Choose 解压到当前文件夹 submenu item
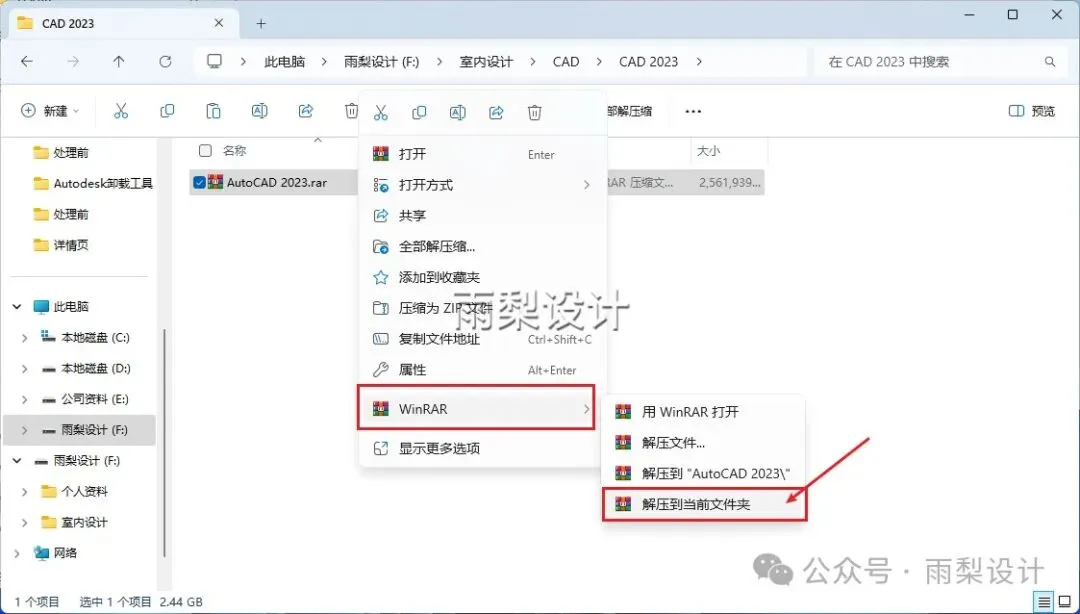Image resolution: width=1080 pixels, height=614 pixels. pos(703,504)
